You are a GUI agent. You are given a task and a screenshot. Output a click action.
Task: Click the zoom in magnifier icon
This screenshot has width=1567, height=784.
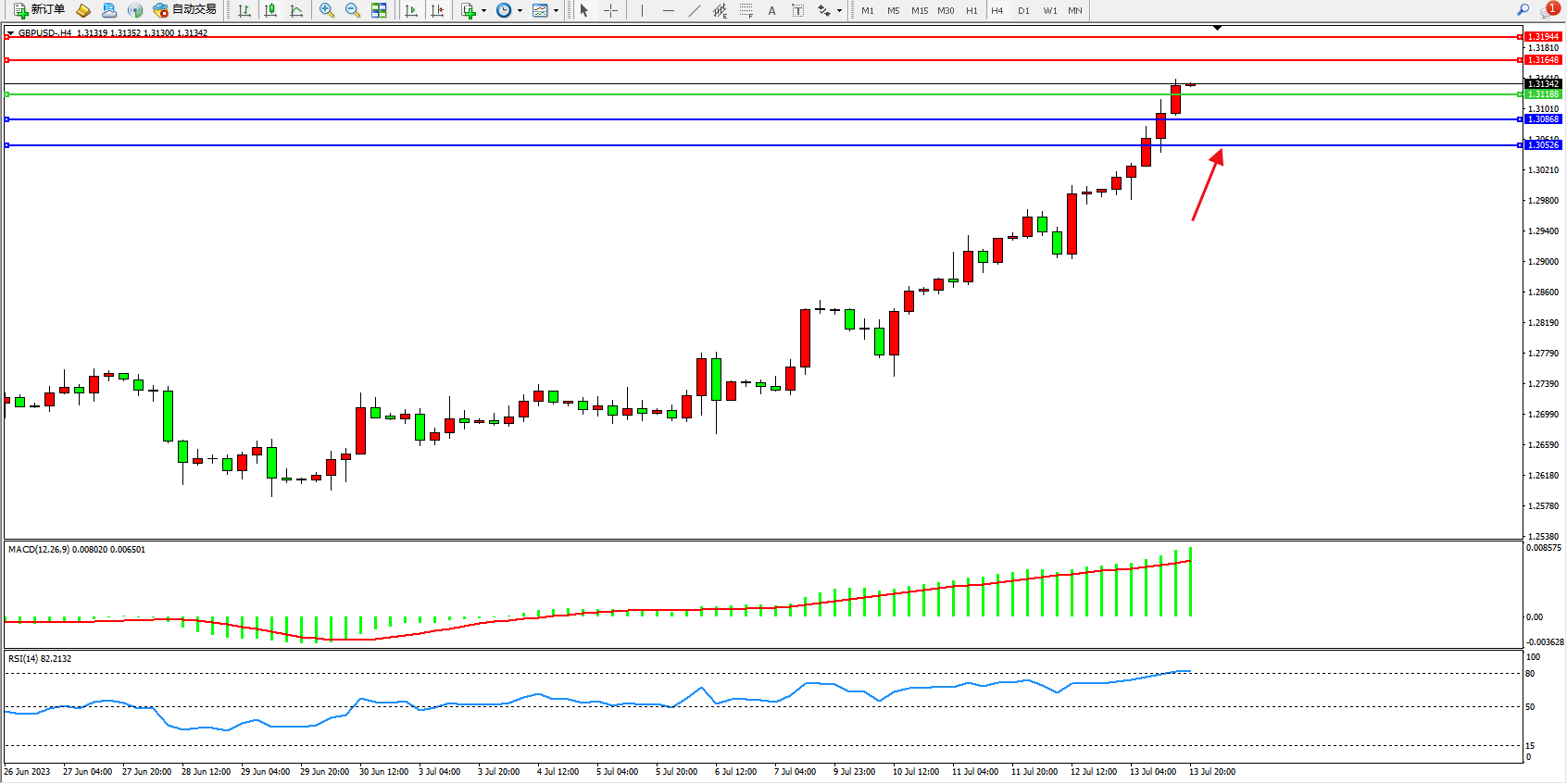326,10
